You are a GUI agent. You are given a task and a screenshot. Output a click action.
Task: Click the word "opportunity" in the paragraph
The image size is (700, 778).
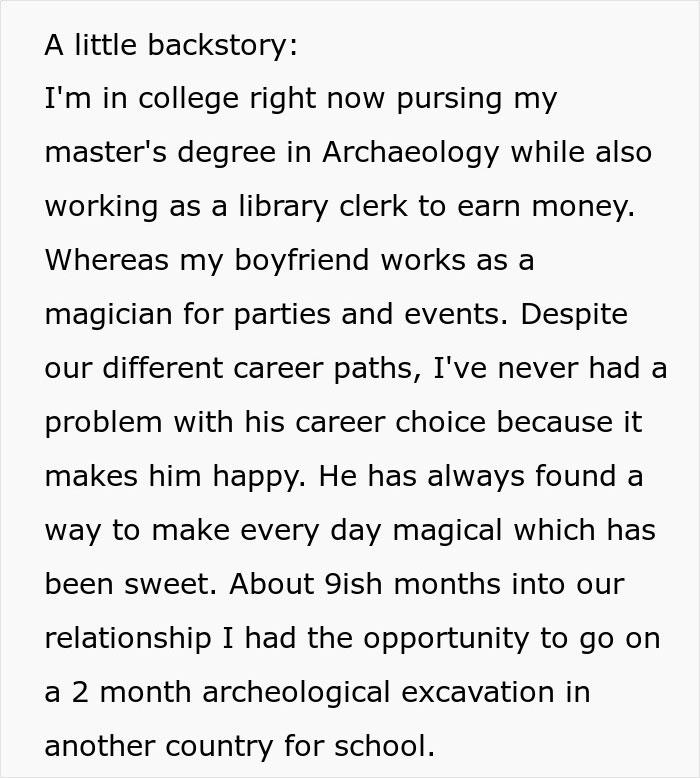click(x=446, y=639)
